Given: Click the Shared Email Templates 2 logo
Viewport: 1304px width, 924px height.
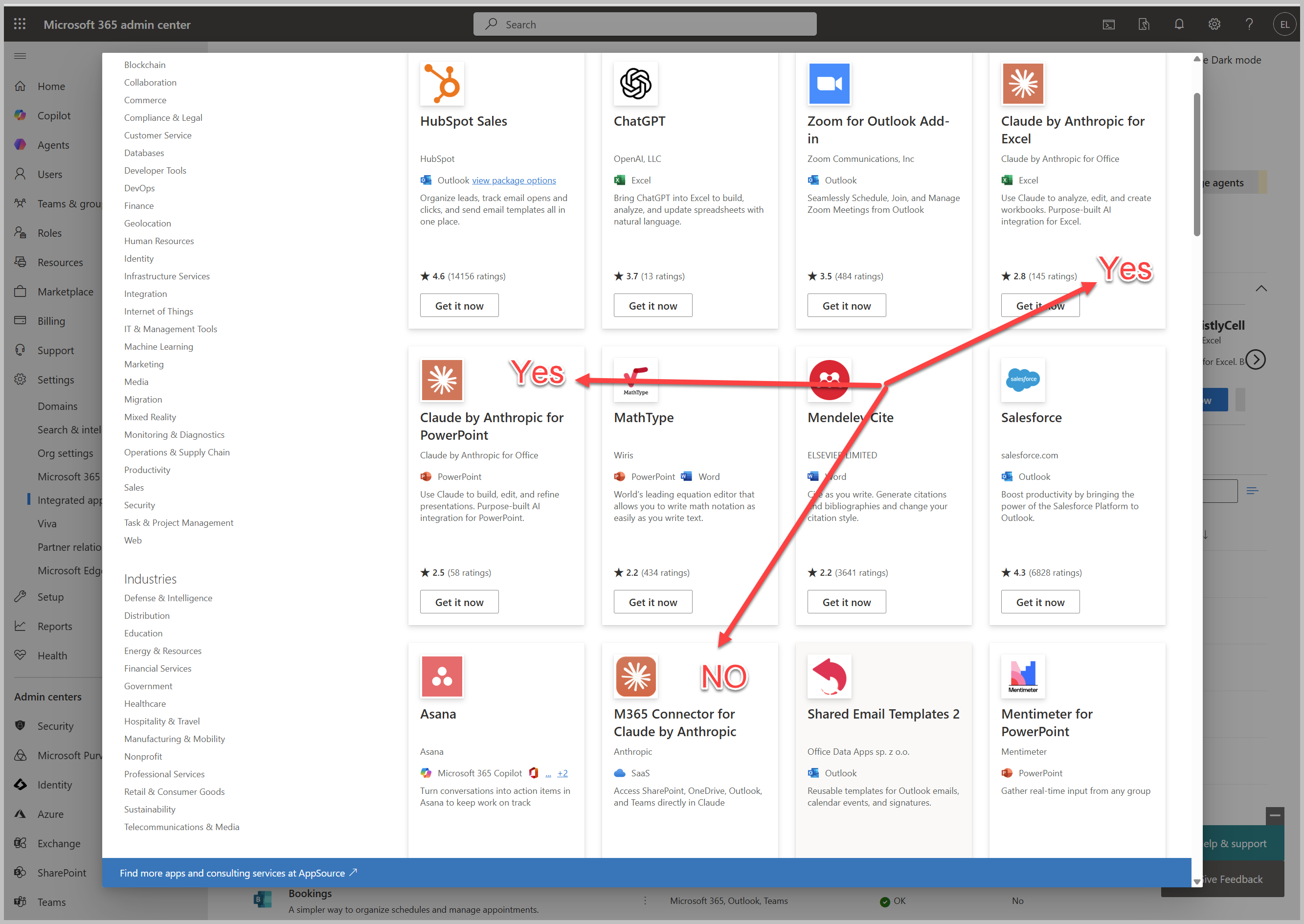Looking at the screenshot, I should [x=829, y=676].
